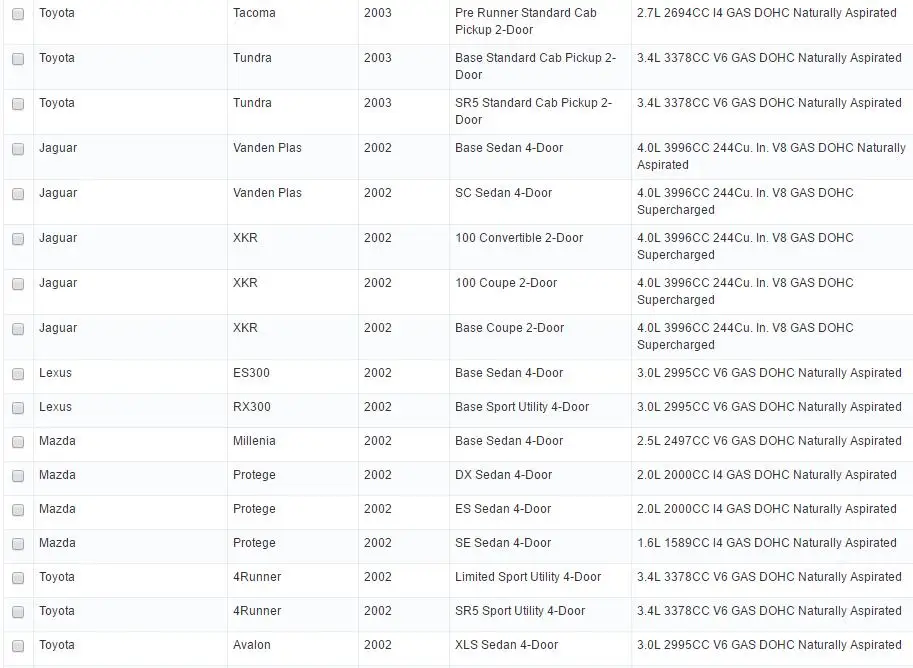Click 'XKR' model in Base Coupe row
Image resolution: width=913 pixels, height=668 pixels.
coord(245,328)
